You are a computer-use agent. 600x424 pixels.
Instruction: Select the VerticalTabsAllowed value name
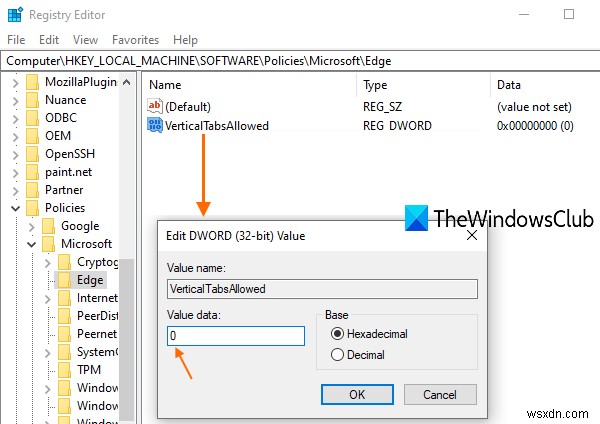tap(217, 126)
